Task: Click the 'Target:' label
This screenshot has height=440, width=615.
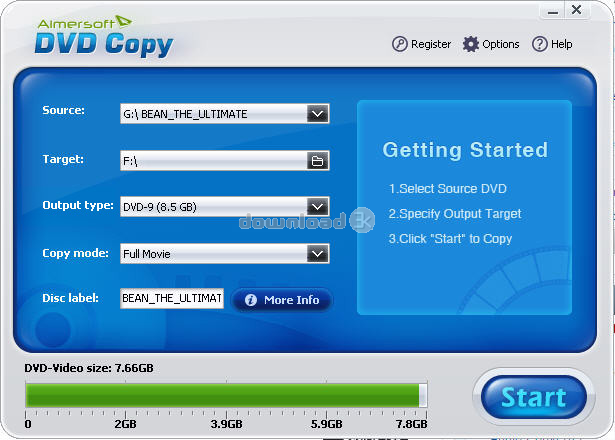Action: point(63,159)
